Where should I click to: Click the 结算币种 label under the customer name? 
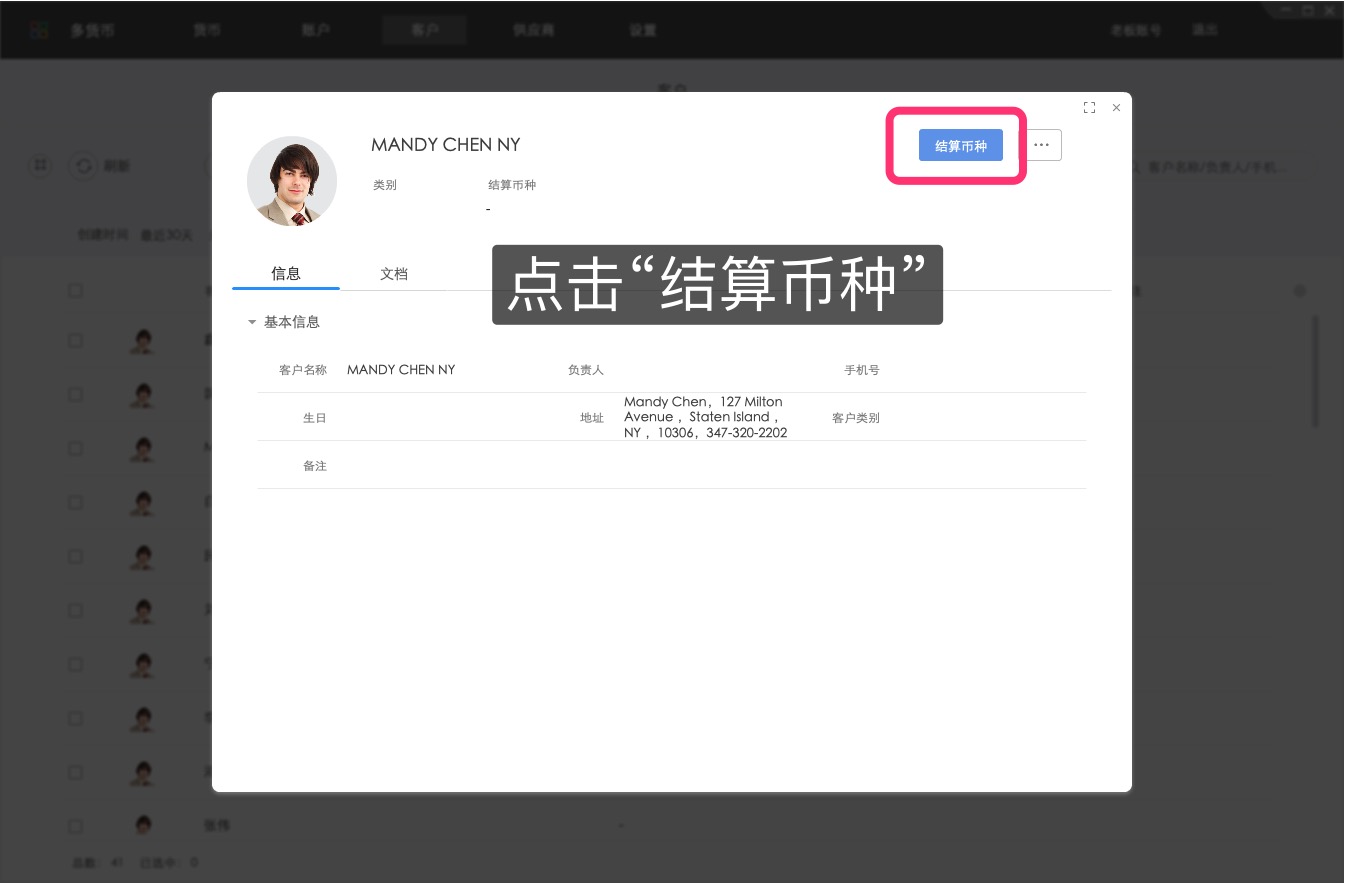pos(512,185)
